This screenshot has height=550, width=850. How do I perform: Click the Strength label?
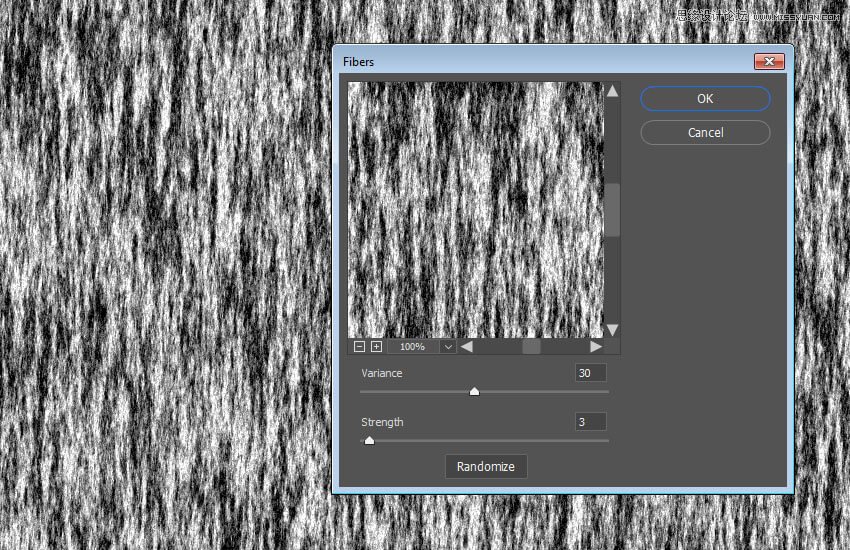pos(382,422)
